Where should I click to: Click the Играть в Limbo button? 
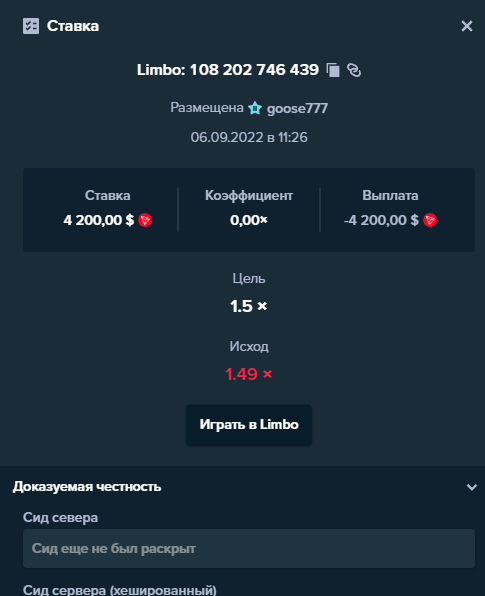point(249,425)
